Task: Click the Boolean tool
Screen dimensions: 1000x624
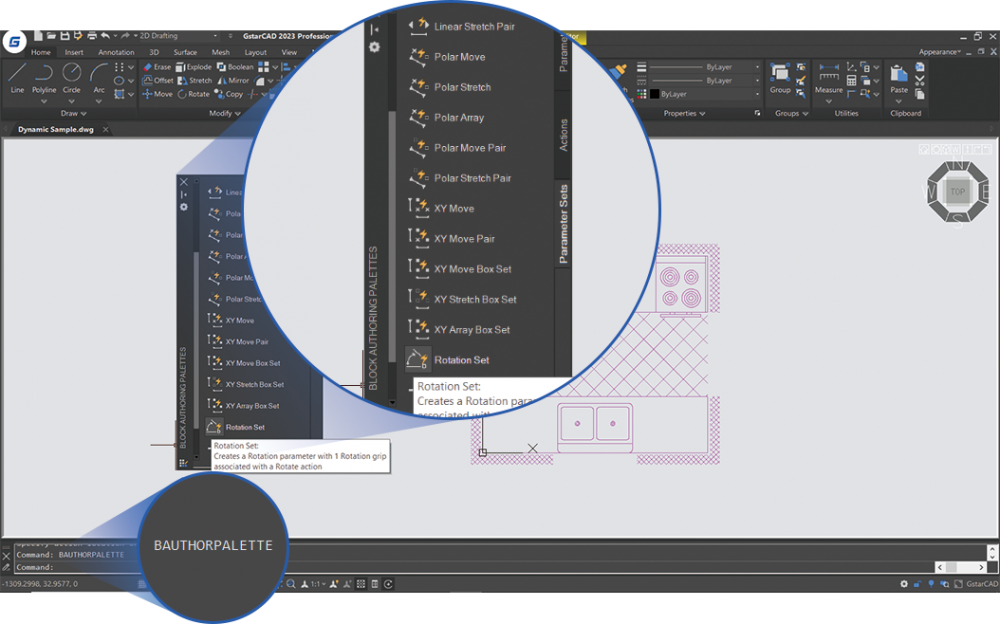Action: click(x=235, y=66)
